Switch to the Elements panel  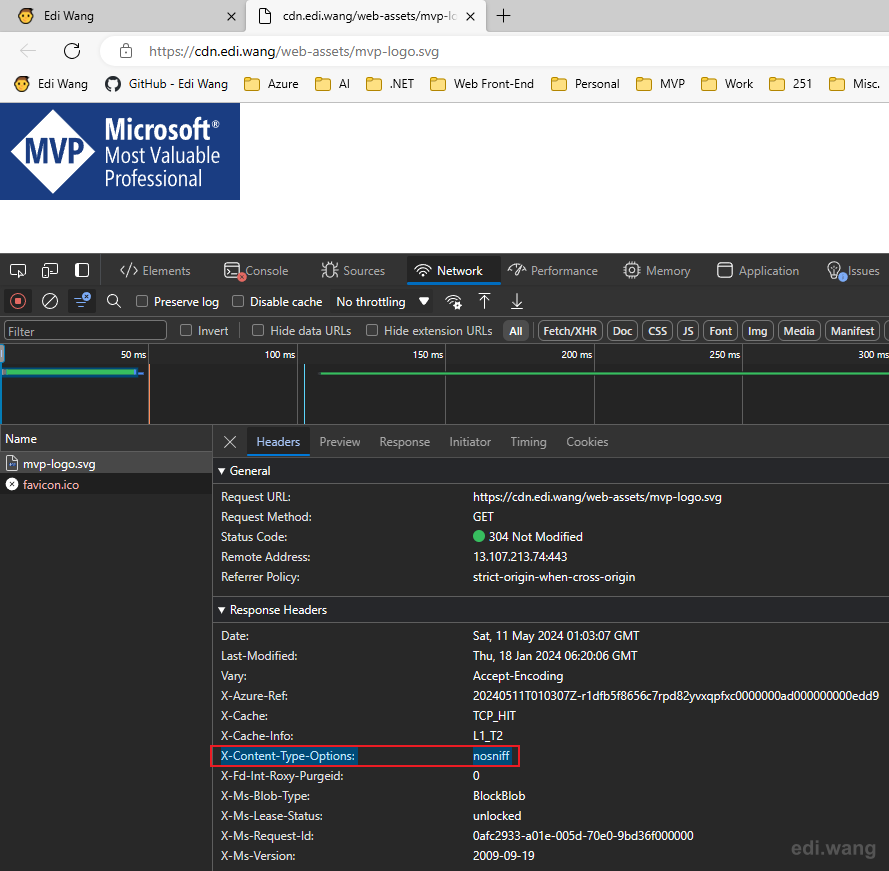(155, 270)
